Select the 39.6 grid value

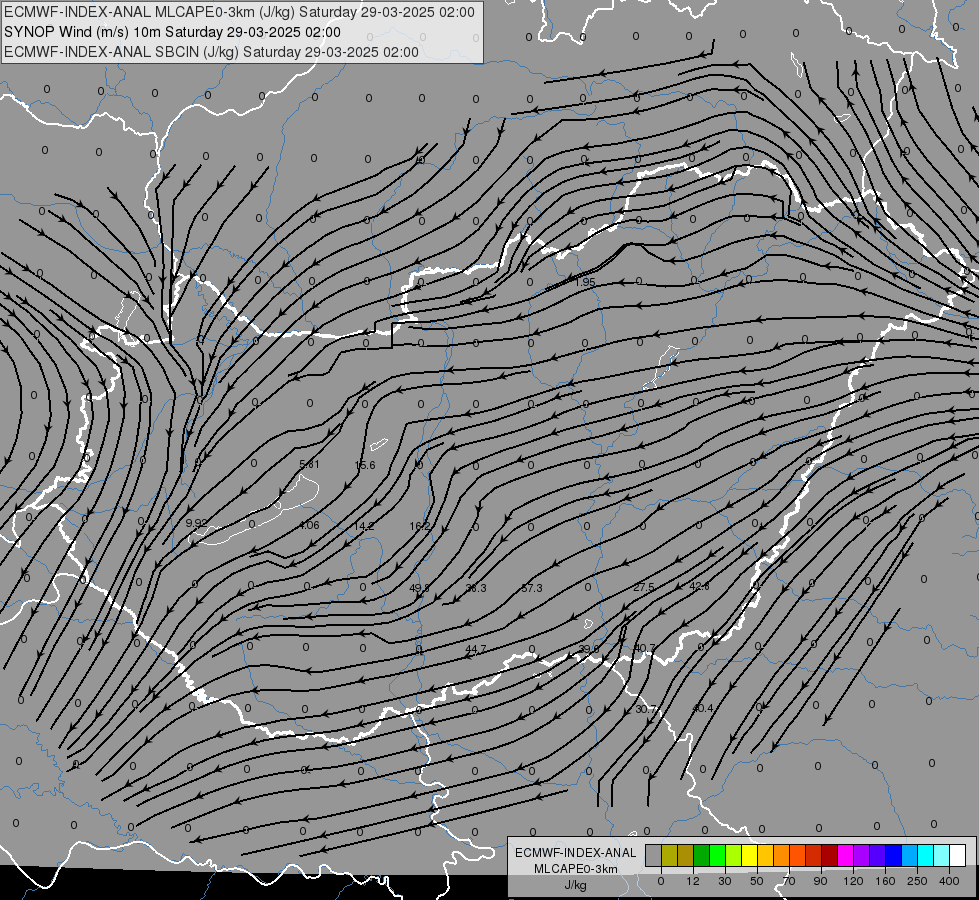click(589, 649)
